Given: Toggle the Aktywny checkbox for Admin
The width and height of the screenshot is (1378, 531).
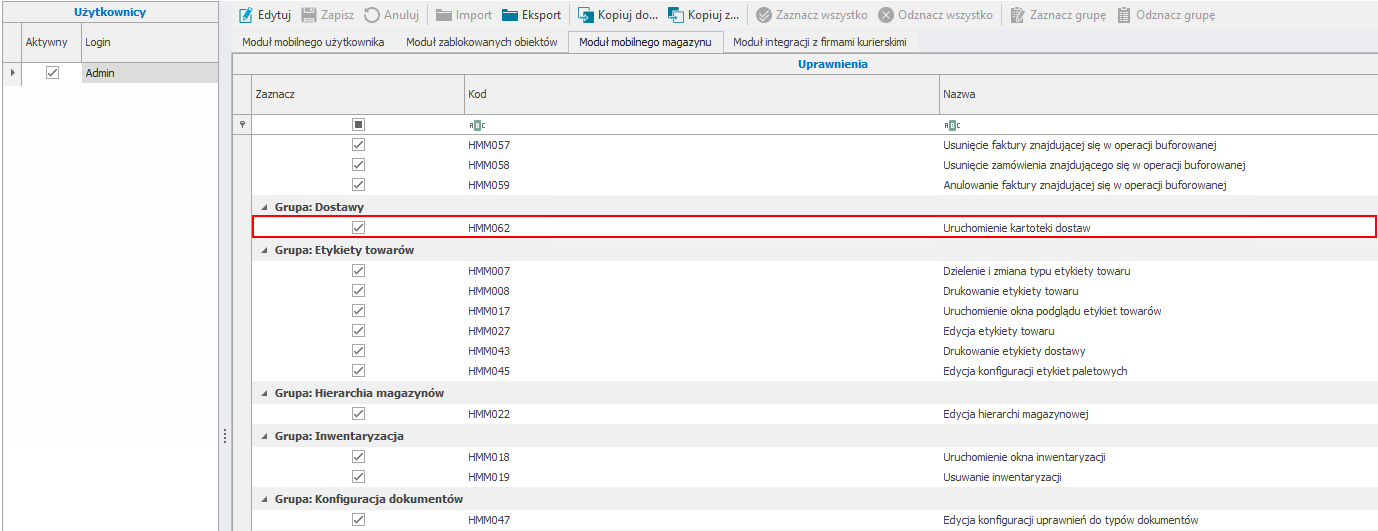Looking at the screenshot, I should pos(53,73).
